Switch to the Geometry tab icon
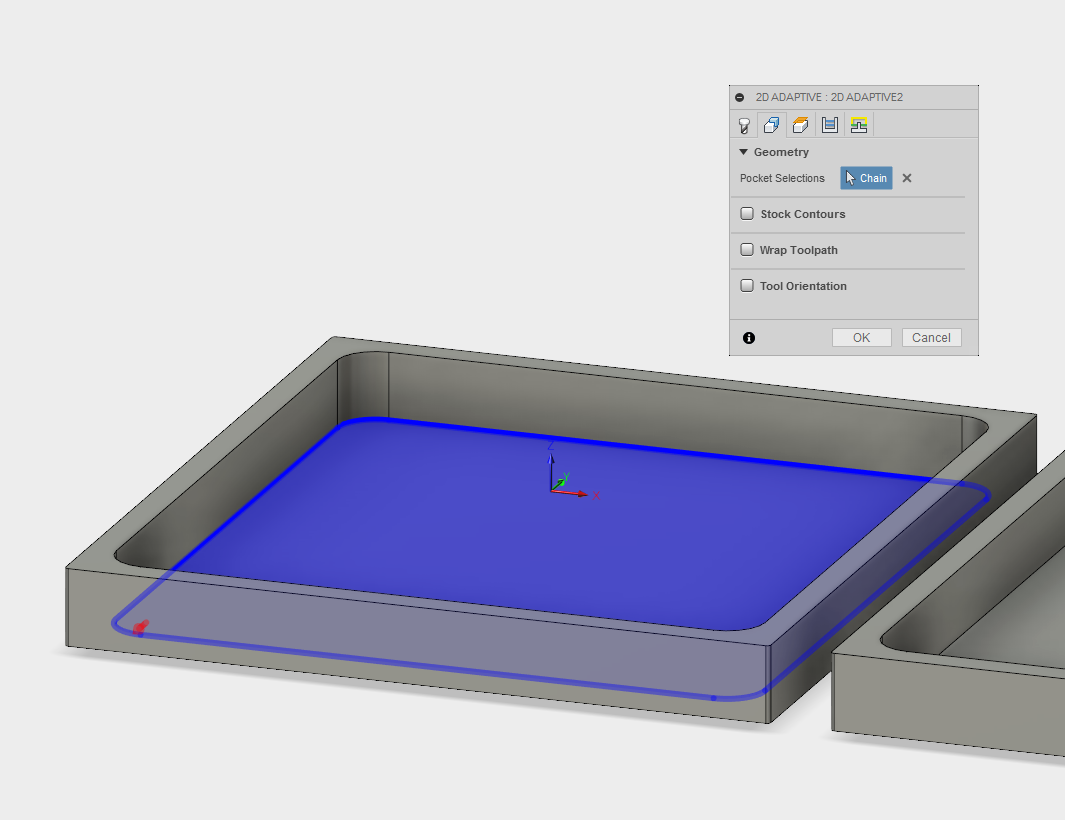Screen dimensions: 1065x820 pyautogui.click(x=772, y=125)
